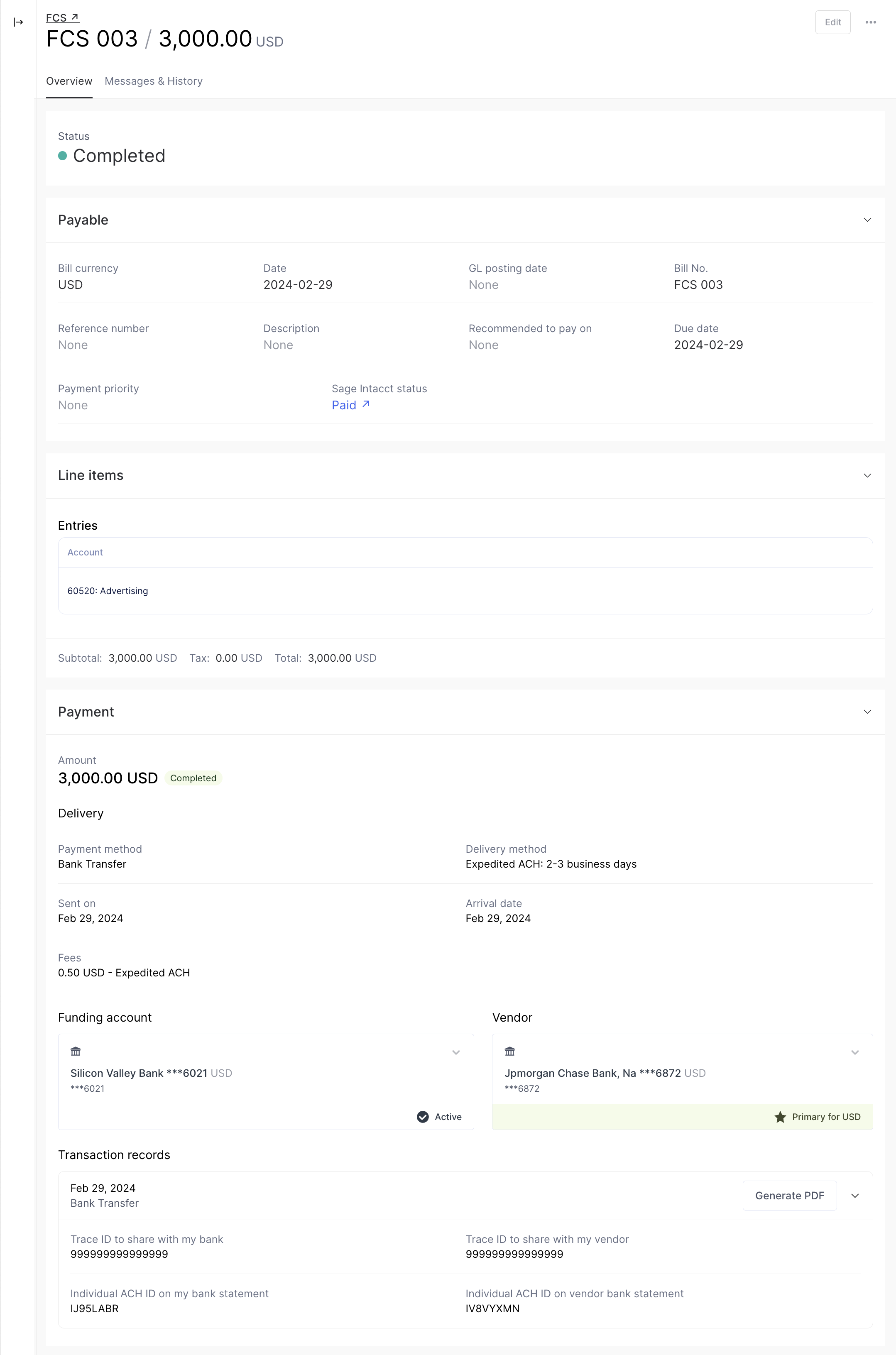Click the Edit button
Image resolution: width=896 pixels, height=1355 pixels.
pos(832,22)
